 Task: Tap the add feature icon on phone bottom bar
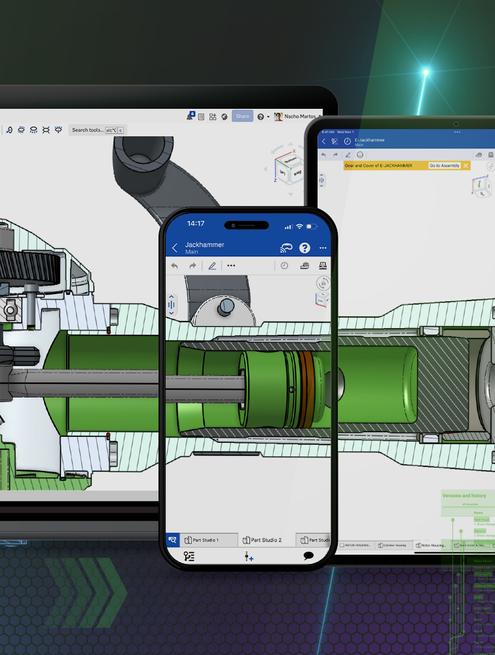pyautogui.click(x=249, y=556)
